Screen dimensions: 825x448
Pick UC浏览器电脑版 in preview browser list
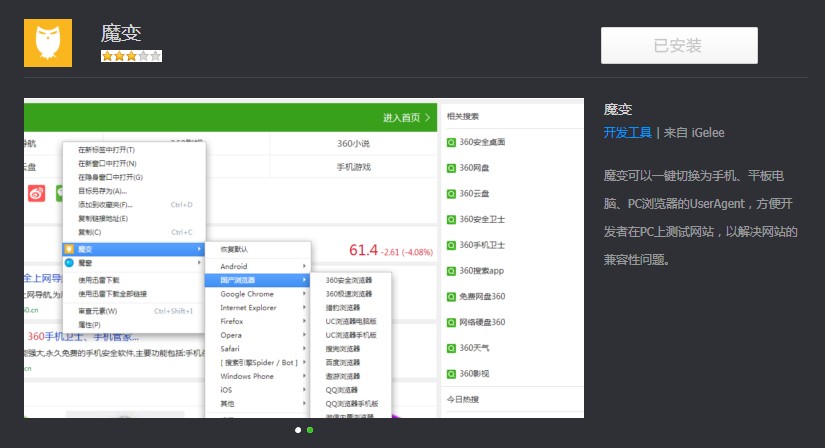pos(351,321)
